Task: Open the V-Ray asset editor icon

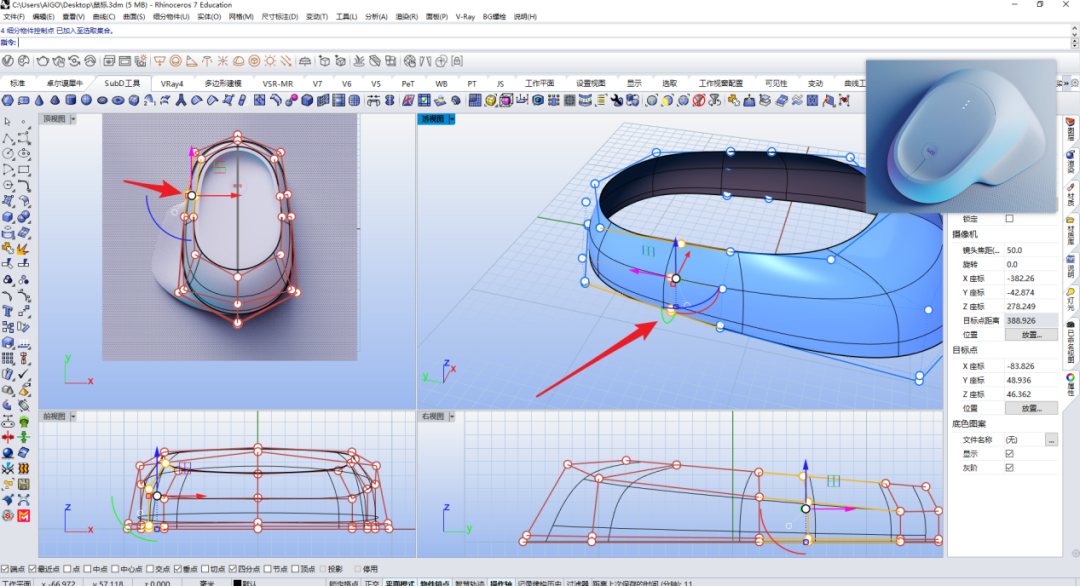Action: point(8,61)
